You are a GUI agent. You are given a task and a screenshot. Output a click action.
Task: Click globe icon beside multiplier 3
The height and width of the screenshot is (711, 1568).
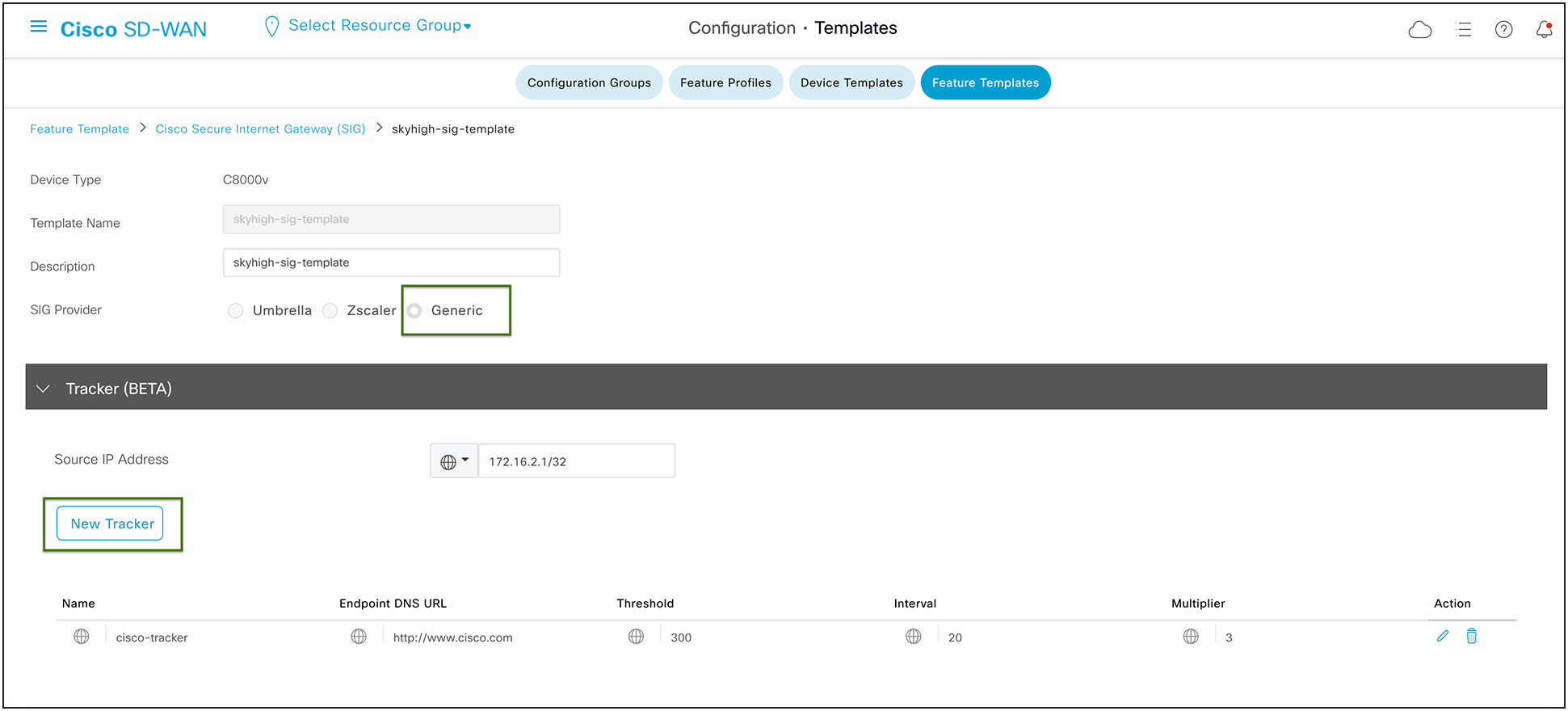[x=1191, y=637]
